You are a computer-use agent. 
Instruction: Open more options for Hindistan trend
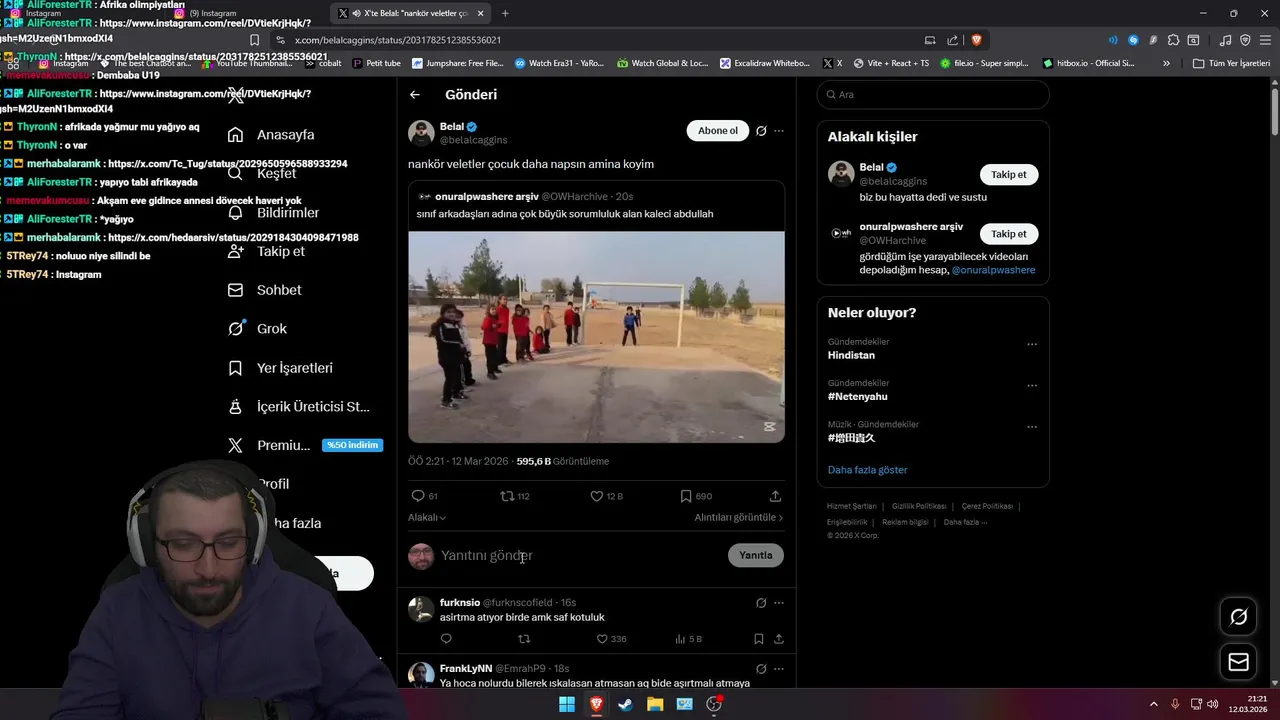1032,344
